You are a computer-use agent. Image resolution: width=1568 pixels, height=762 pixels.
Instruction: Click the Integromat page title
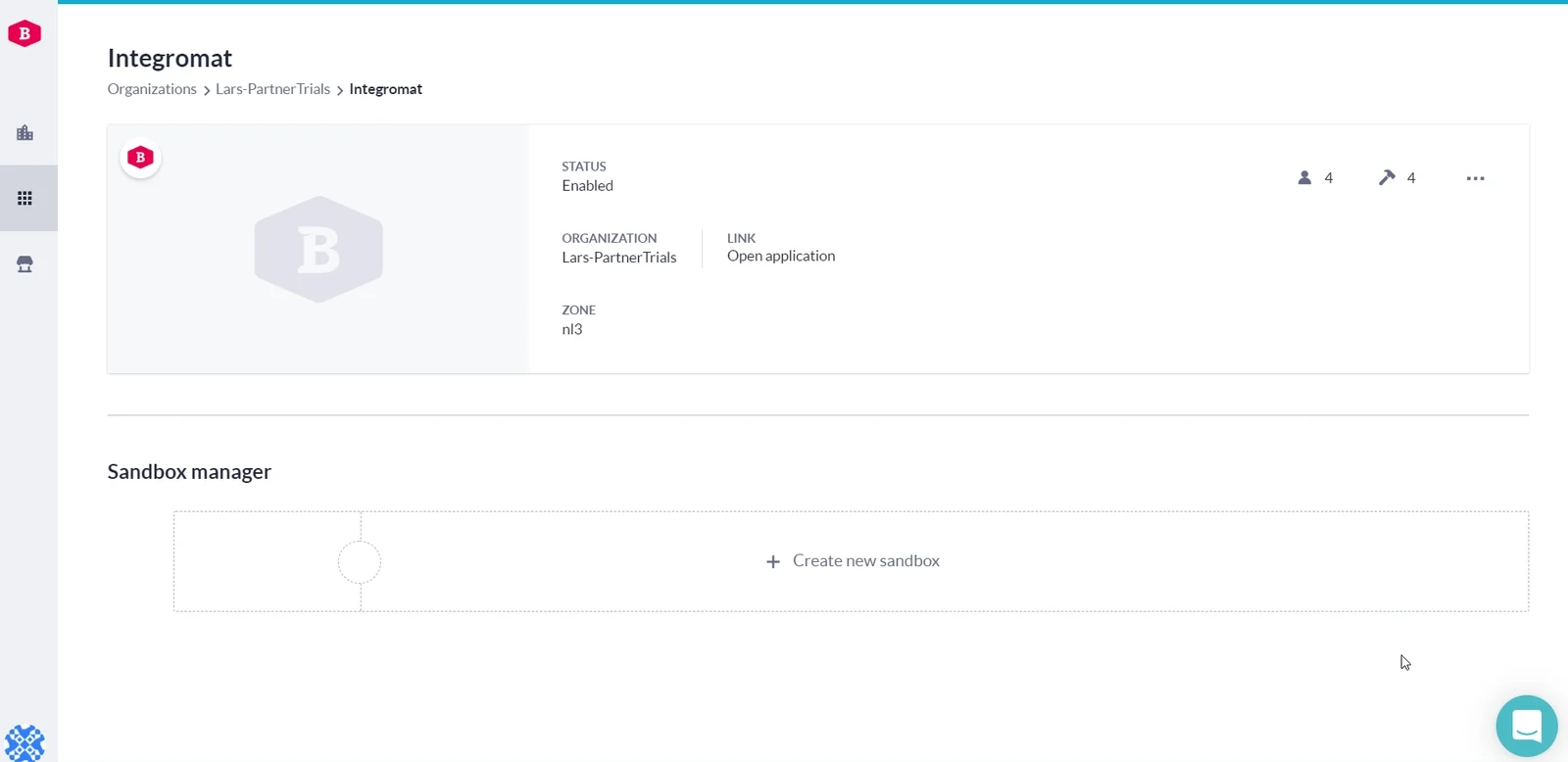tap(170, 58)
